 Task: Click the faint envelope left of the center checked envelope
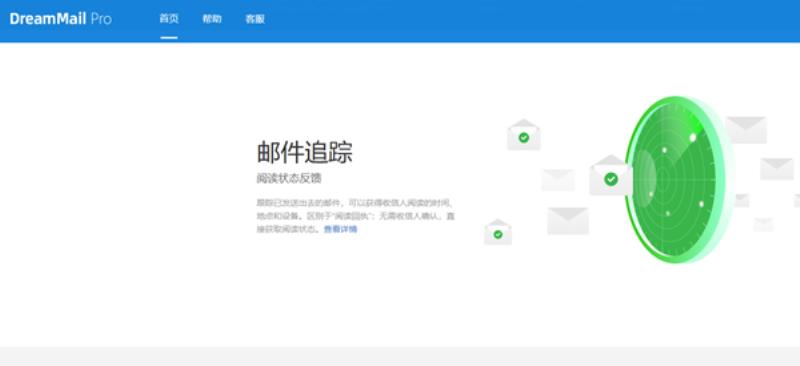(558, 180)
